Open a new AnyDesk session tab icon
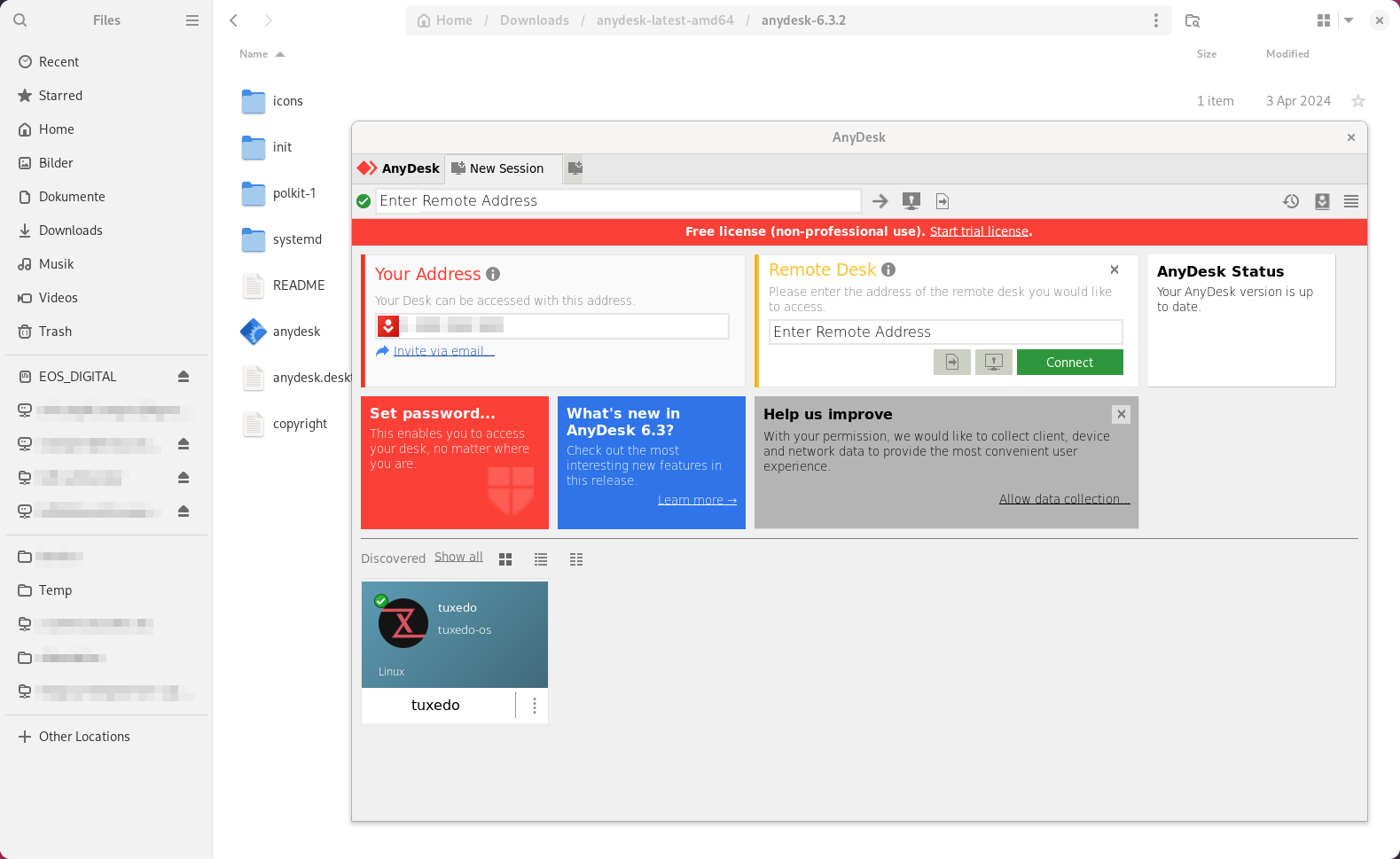The width and height of the screenshot is (1400, 859). tap(575, 168)
